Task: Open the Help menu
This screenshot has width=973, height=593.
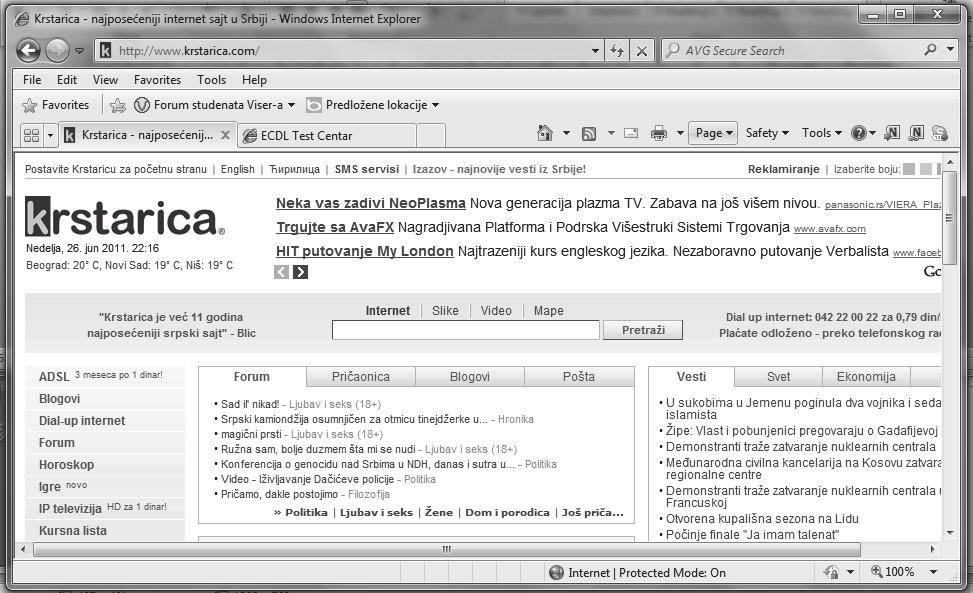Action: click(x=254, y=79)
